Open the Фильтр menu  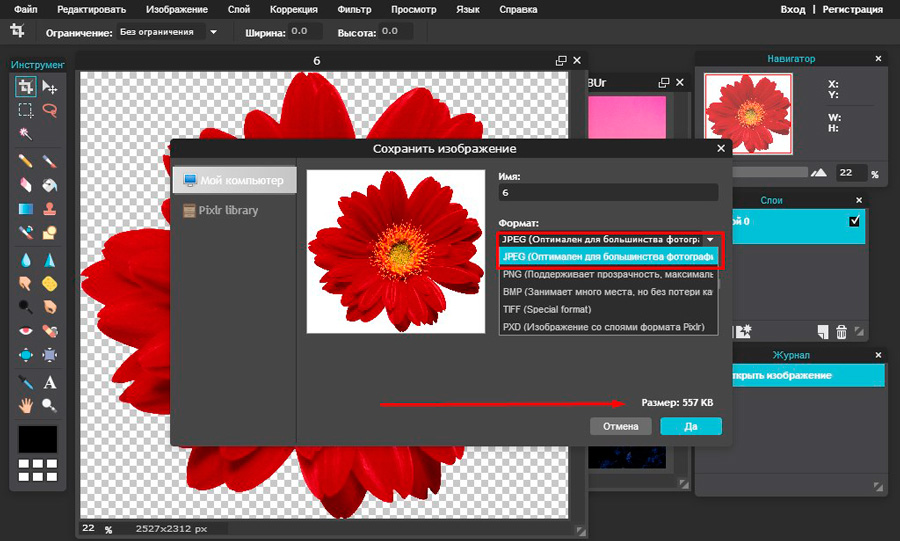(x=354, y=9)
